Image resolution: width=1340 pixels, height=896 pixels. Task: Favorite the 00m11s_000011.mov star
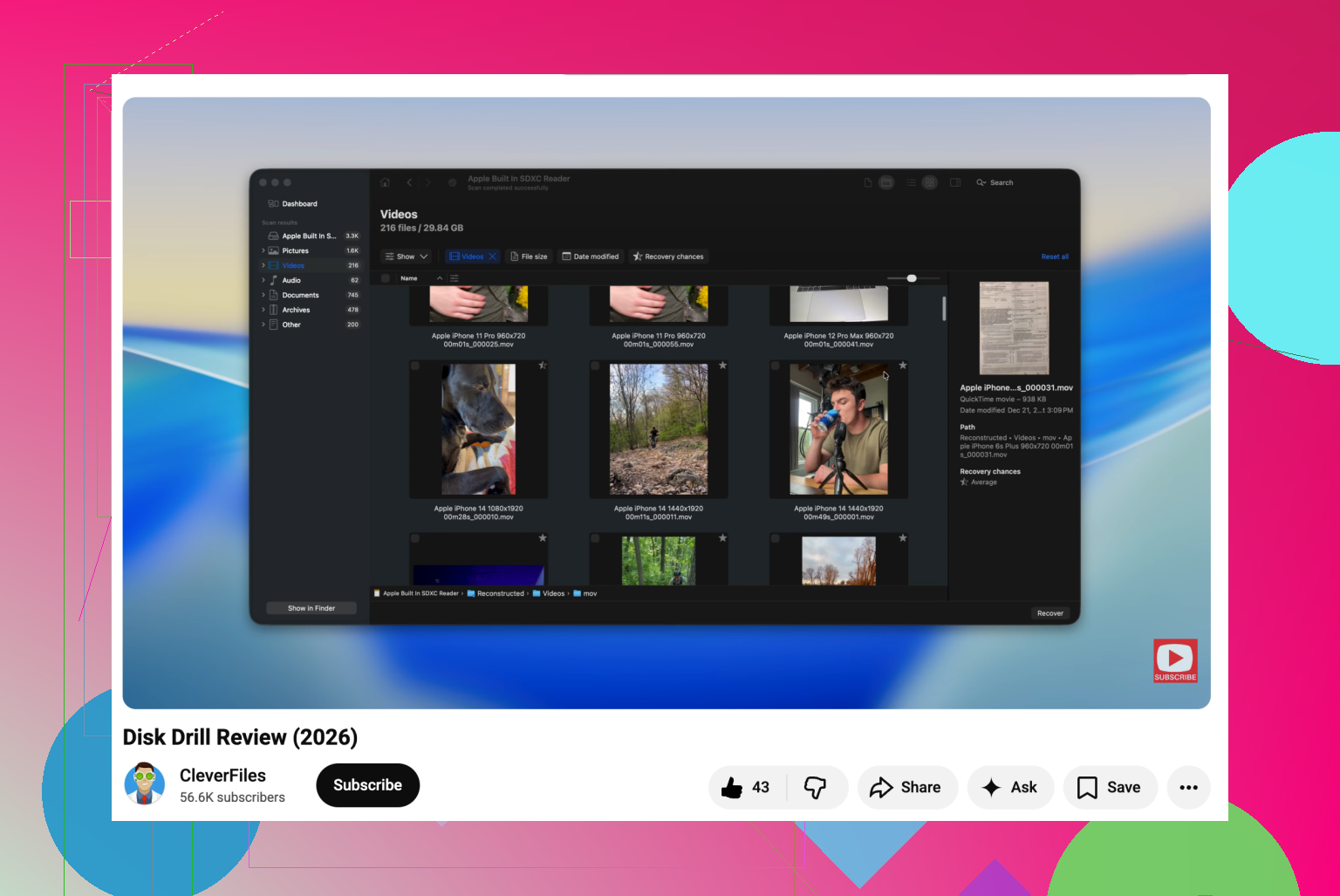(x=723, y=366)
